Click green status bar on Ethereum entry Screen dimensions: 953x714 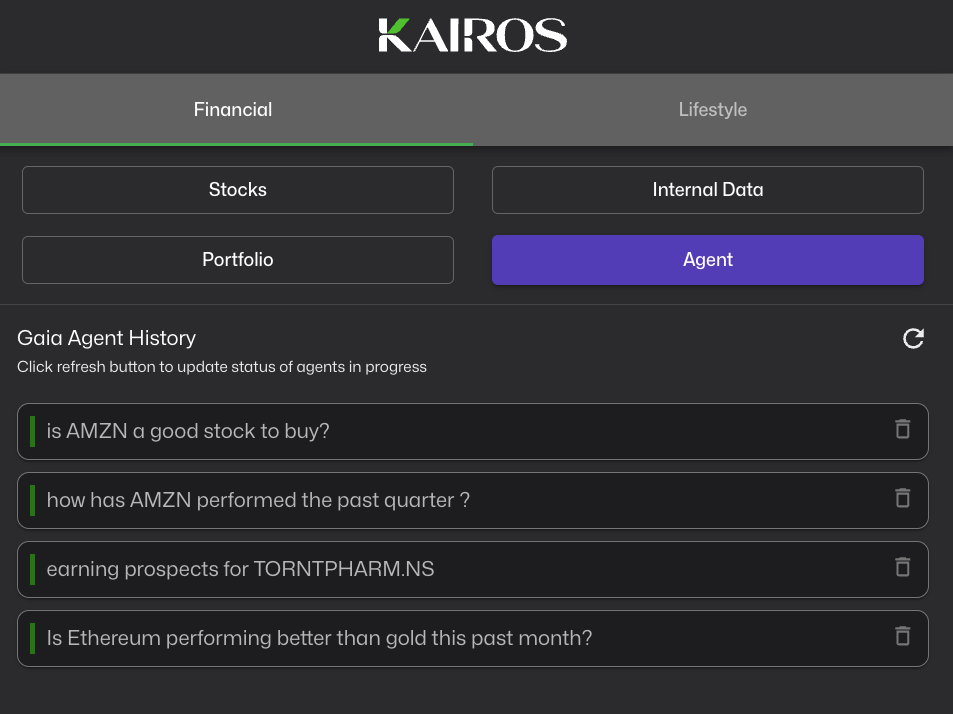(32, 638)
